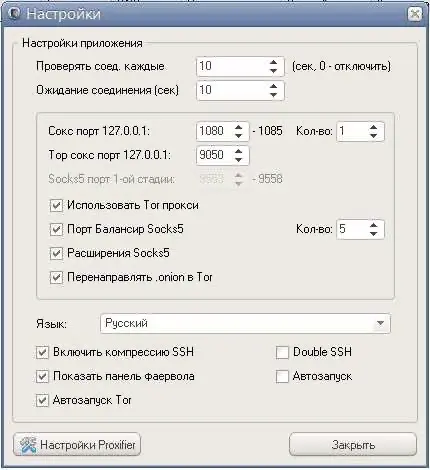Image resolution: width=430 pixels, height=470 pixels.
Task: Enable the Double SSH checkbox
Action: [282, 352]
